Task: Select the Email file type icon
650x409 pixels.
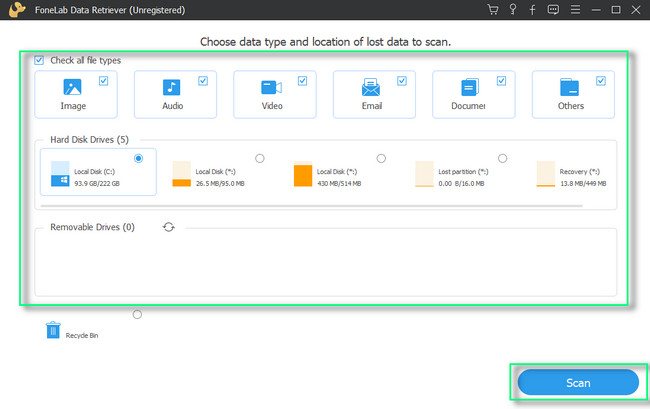Action: tap(371, 87)
